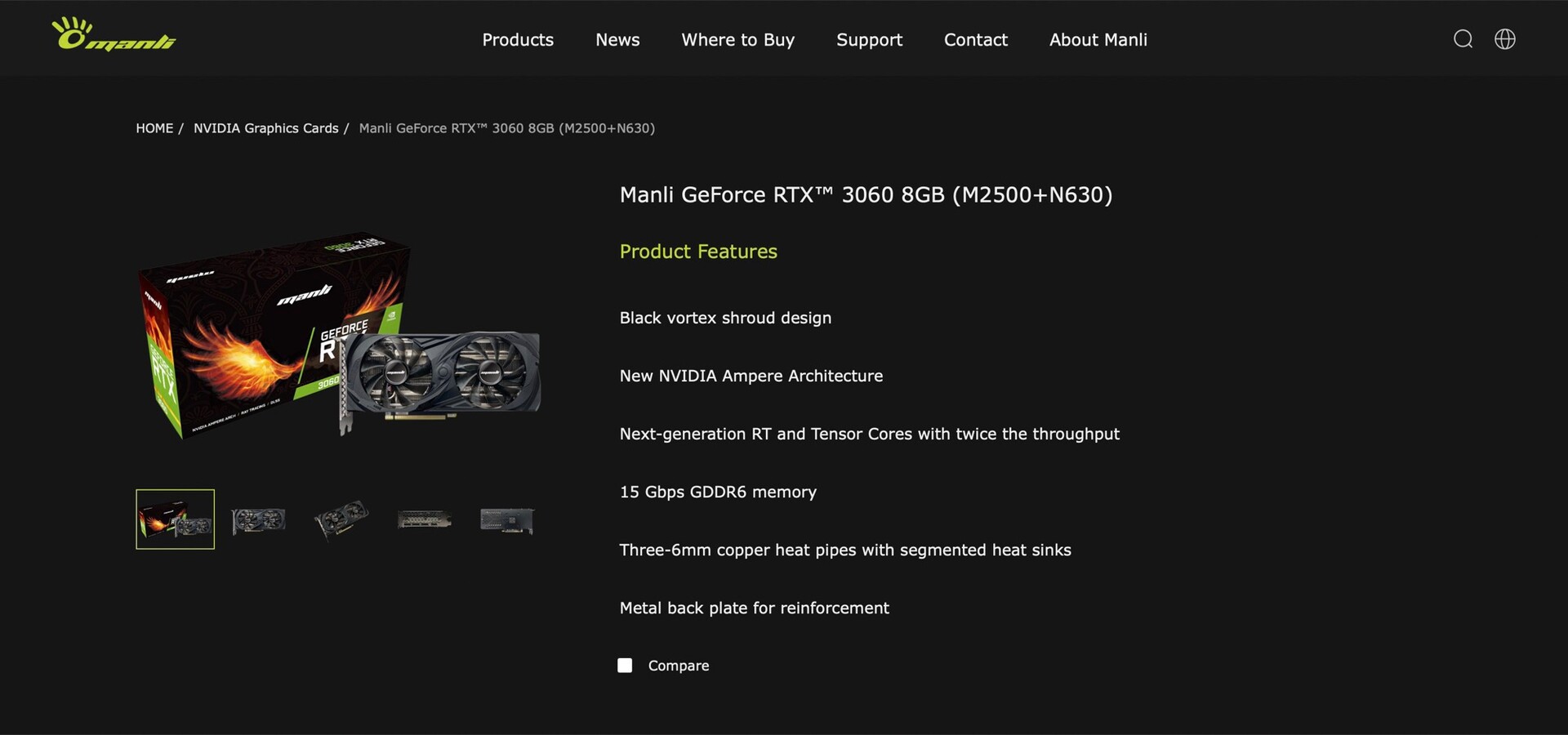This screenshot has width=1568, height=735.
Task: Open the Products menu
Action: point(518,40)
